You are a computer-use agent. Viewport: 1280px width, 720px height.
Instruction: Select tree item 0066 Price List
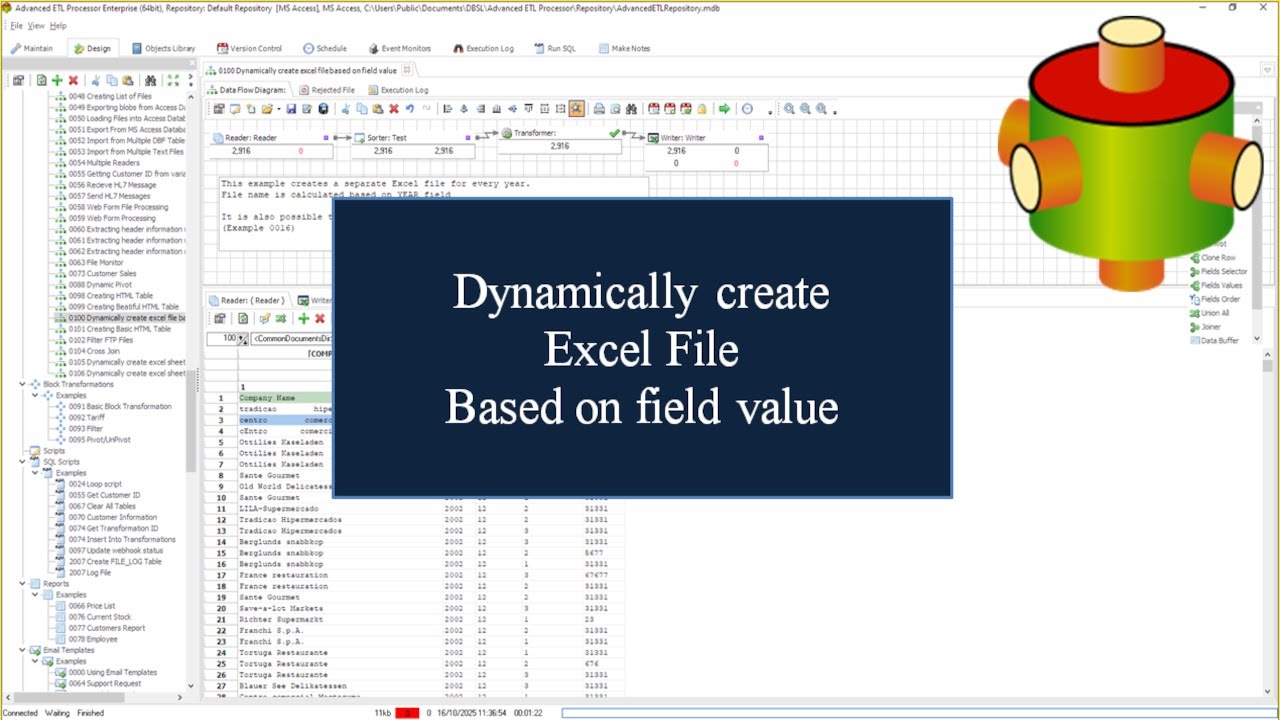pos(92,606)
